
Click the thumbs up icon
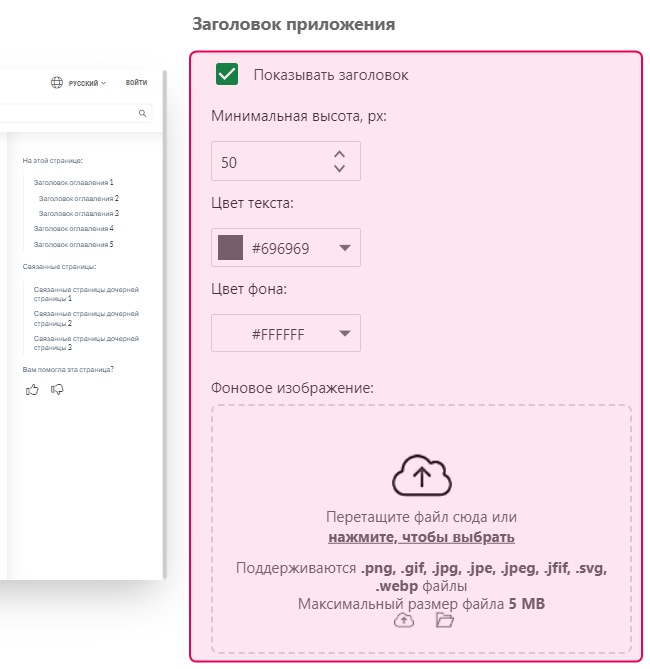click(32, 389)
